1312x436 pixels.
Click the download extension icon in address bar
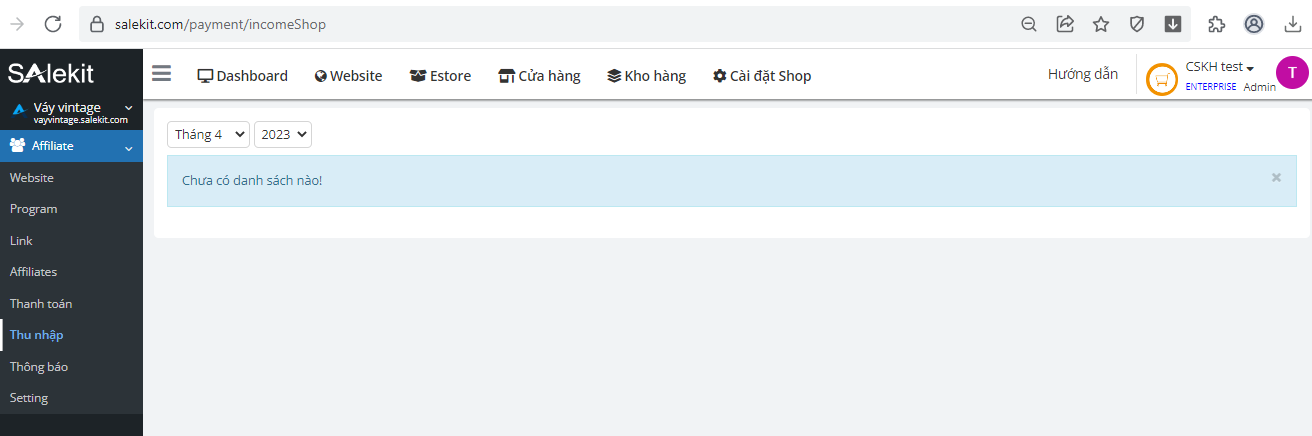(1173, 24)
